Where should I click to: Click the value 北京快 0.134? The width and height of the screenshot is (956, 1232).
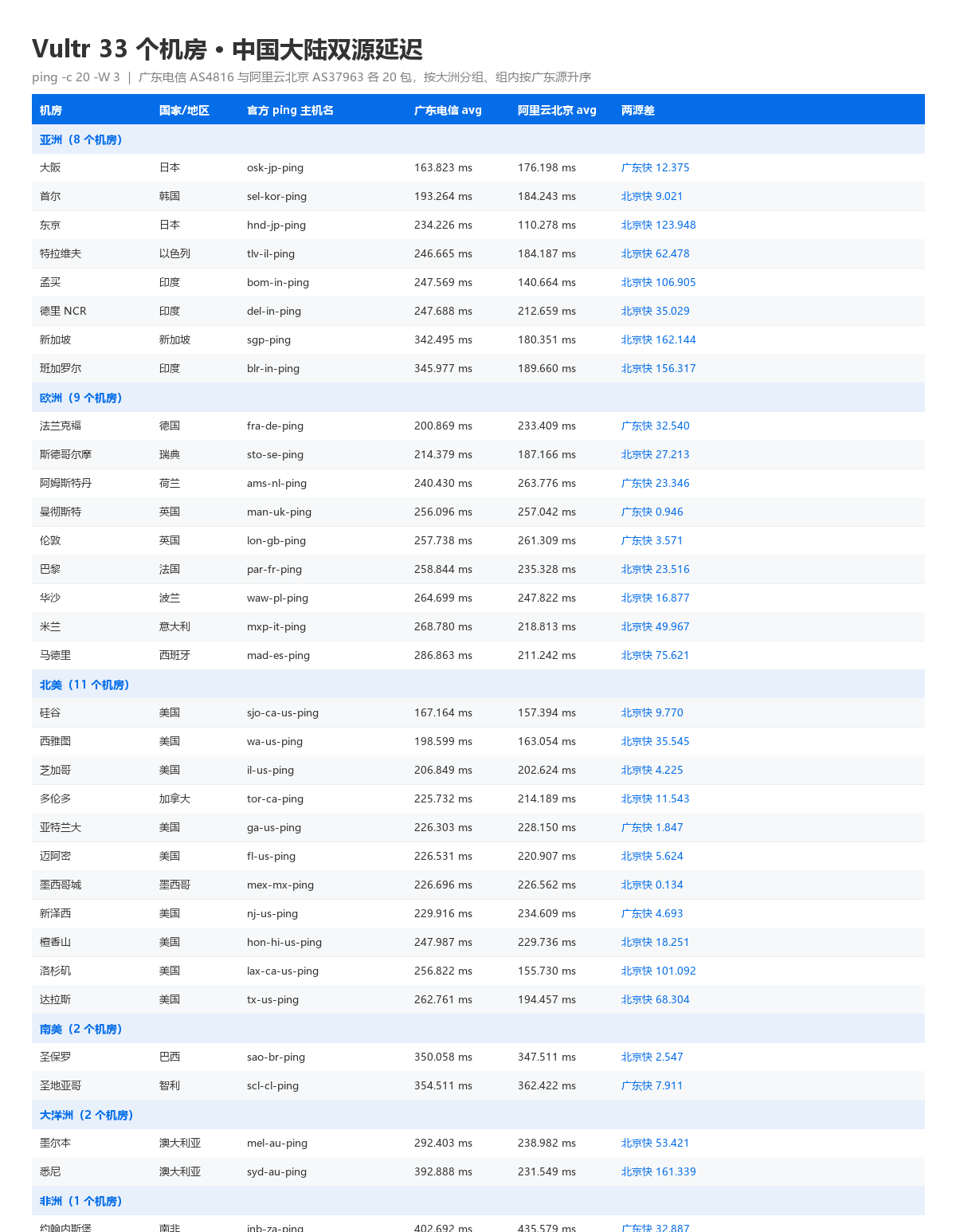[652, 885]
